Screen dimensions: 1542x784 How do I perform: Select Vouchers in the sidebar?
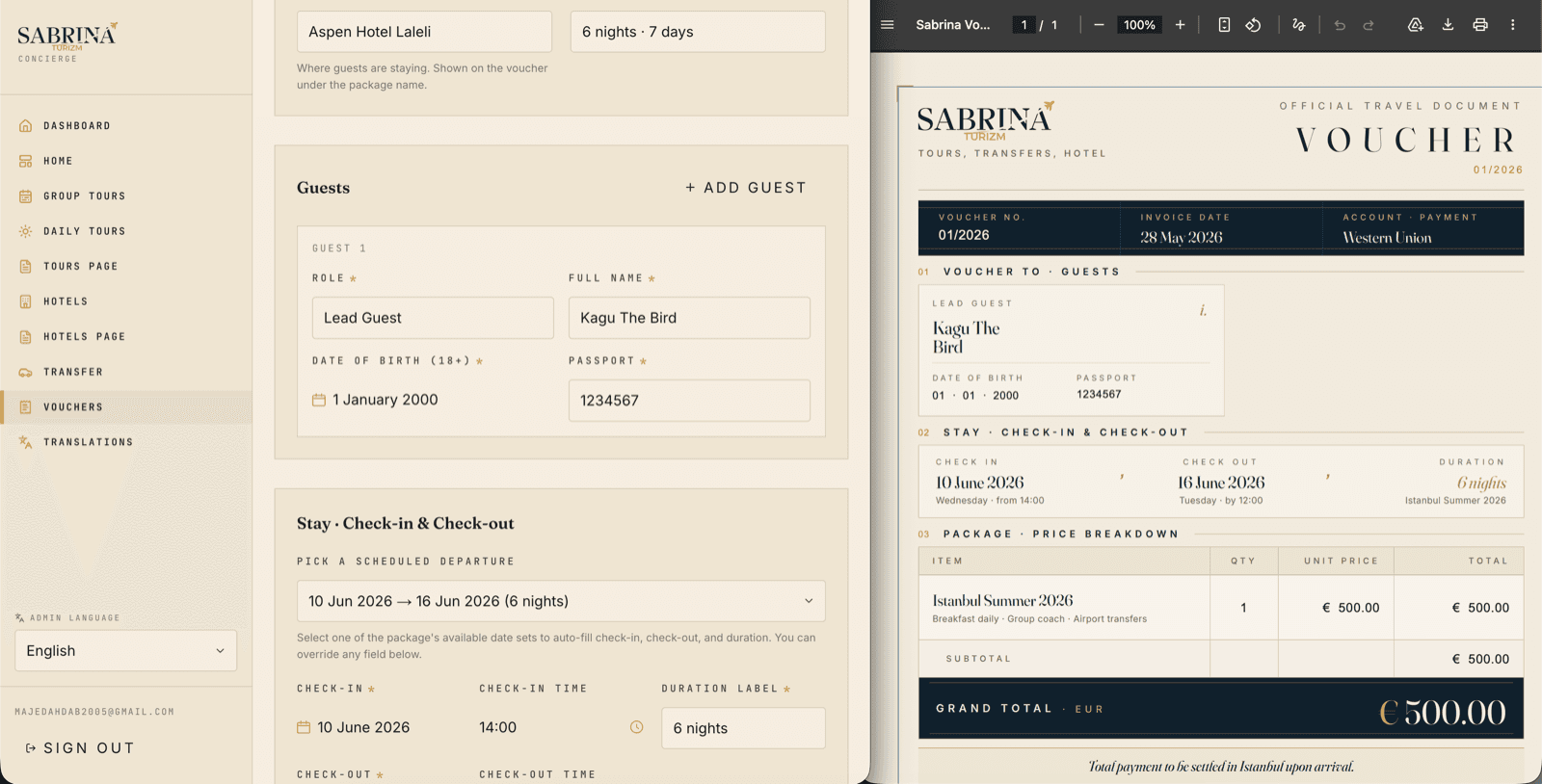coord(126,407)
